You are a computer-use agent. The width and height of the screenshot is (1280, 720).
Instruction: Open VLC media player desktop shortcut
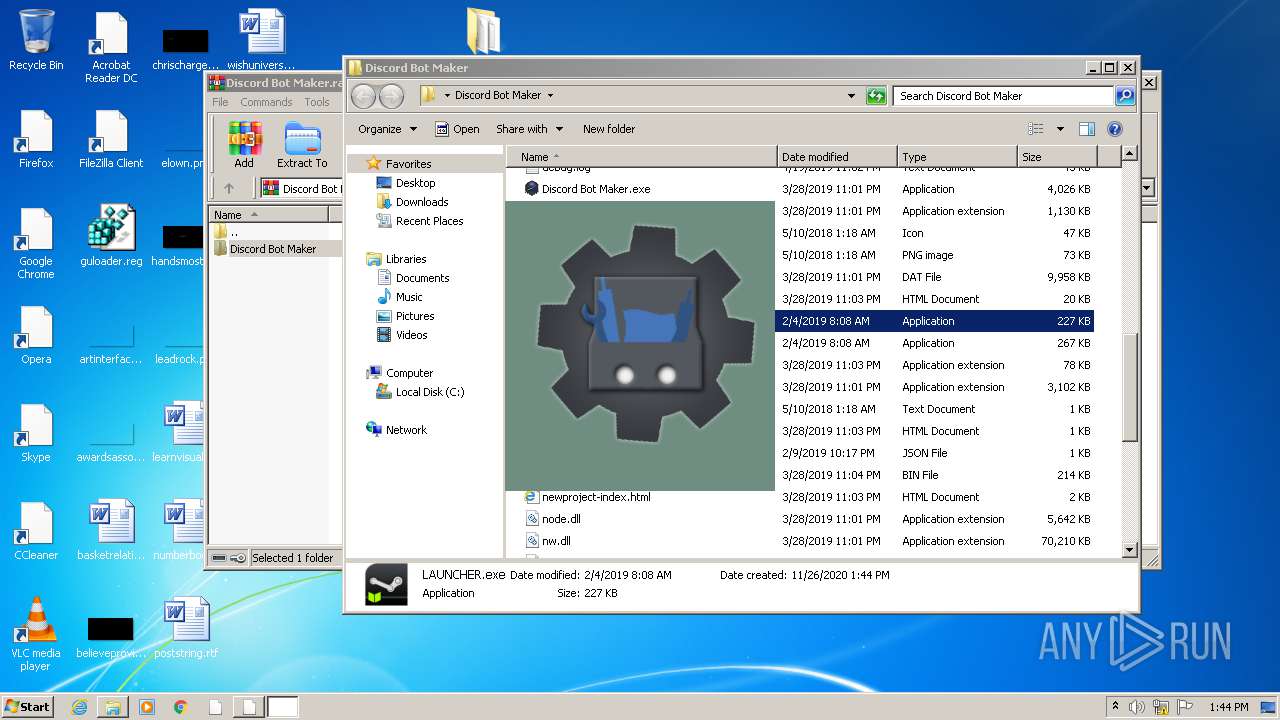[36, 635]
